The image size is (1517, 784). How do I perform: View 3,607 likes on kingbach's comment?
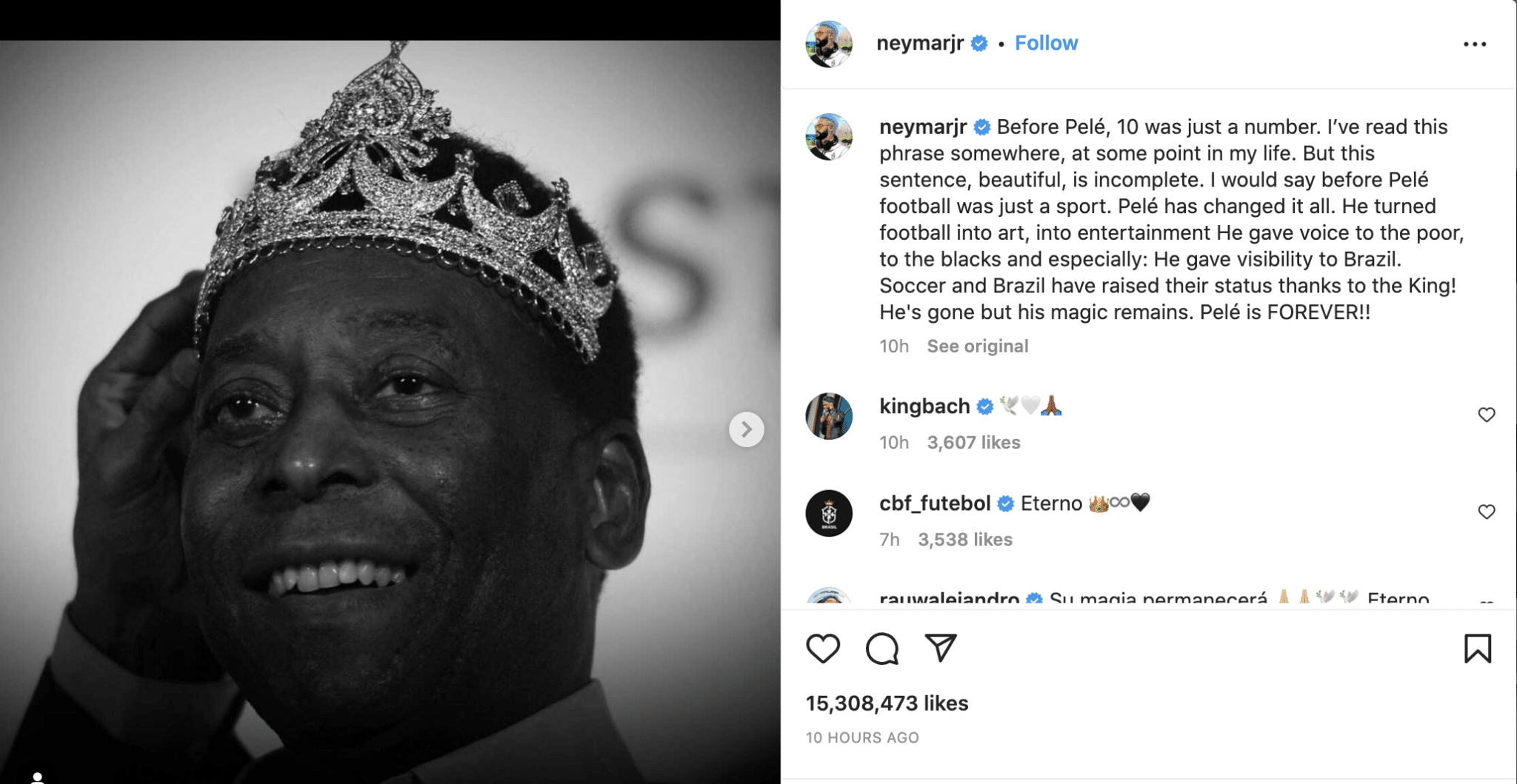pos(973,442)
